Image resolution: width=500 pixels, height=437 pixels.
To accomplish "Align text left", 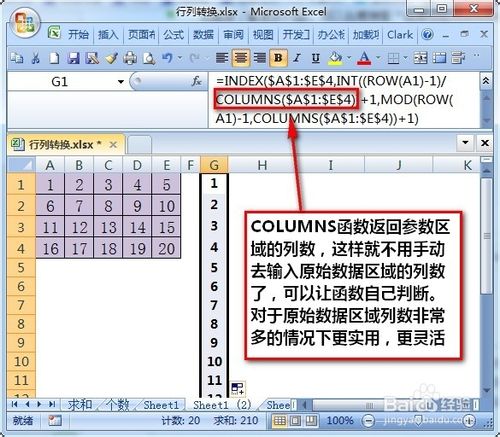I will (x=222, y=58).
